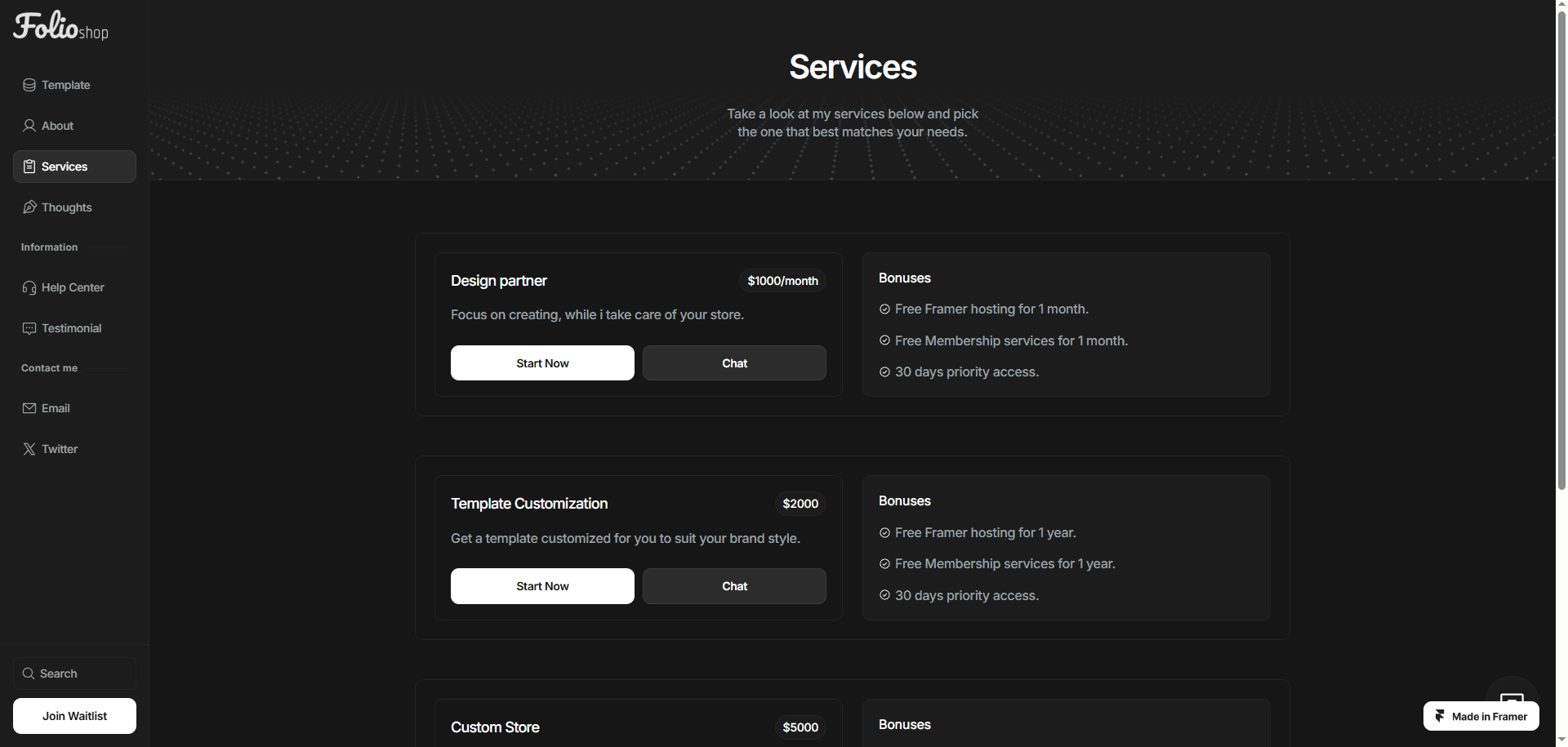This screenshot has width=1568, height=747.
Task: Click the $5000 price tag
Action: (x=800, y=727)
